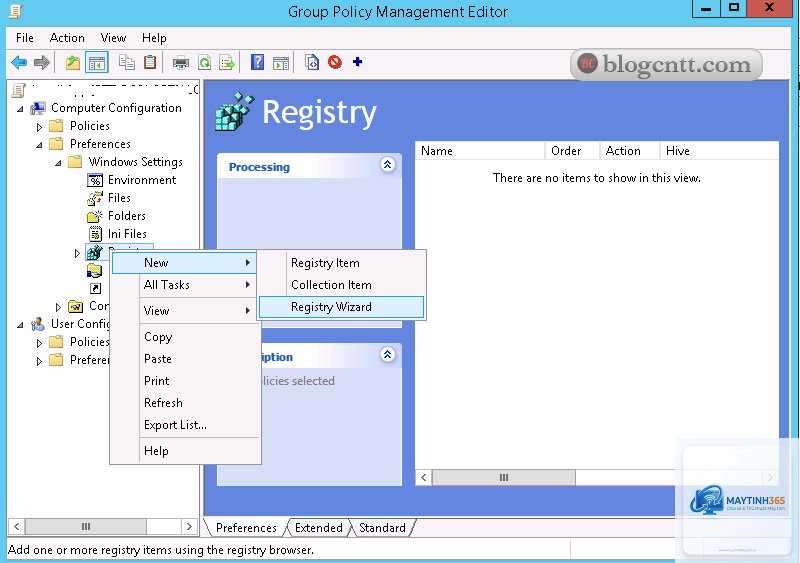Click the Paste clipboard toolbar icon
The width and height of the screenshot is (800, 563).
click(x=150, y=63)
